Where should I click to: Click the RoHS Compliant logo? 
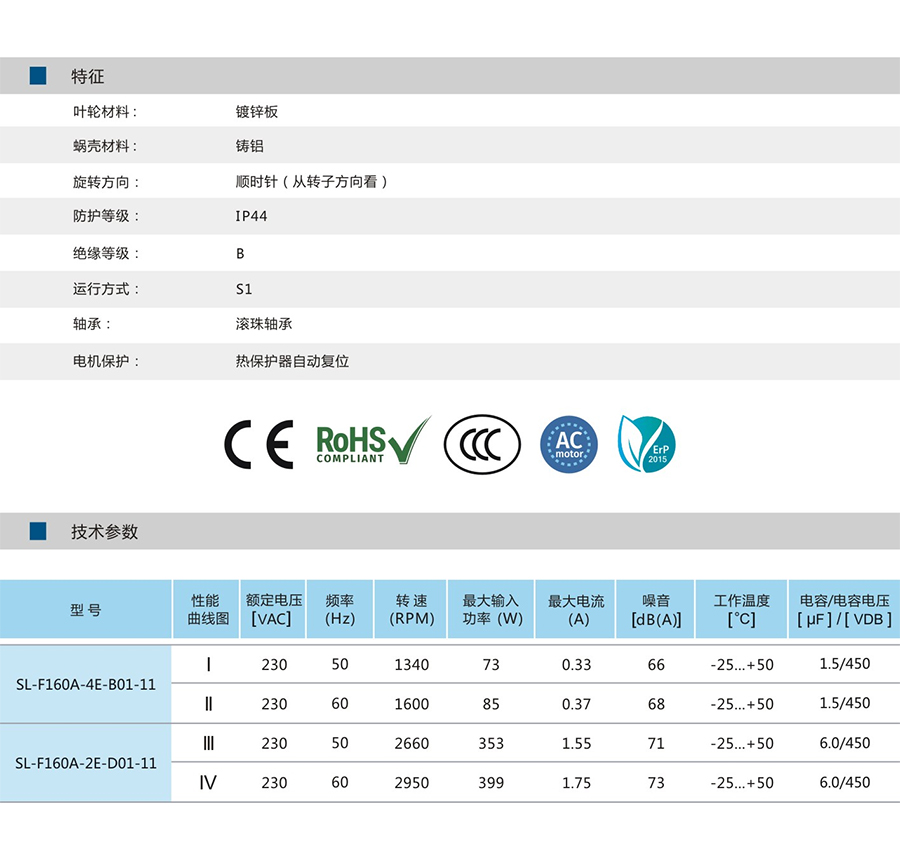[373, 441]
